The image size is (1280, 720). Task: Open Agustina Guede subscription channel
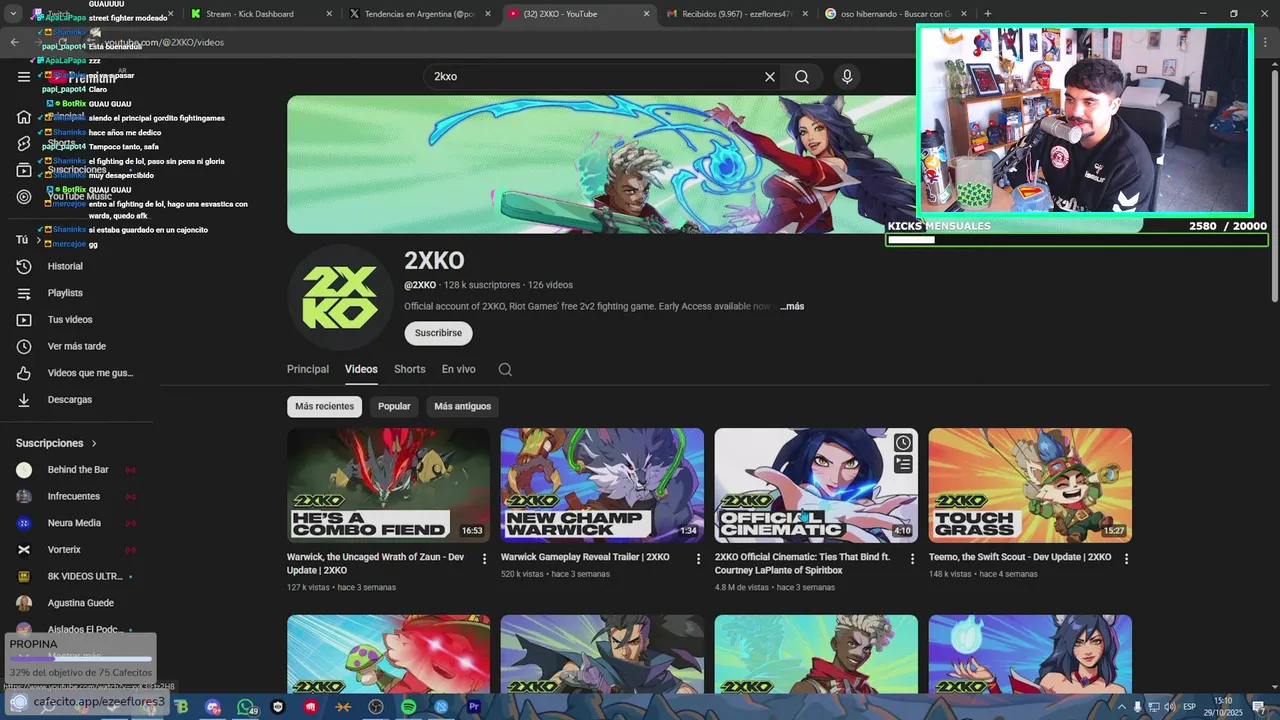pos(78,603)
